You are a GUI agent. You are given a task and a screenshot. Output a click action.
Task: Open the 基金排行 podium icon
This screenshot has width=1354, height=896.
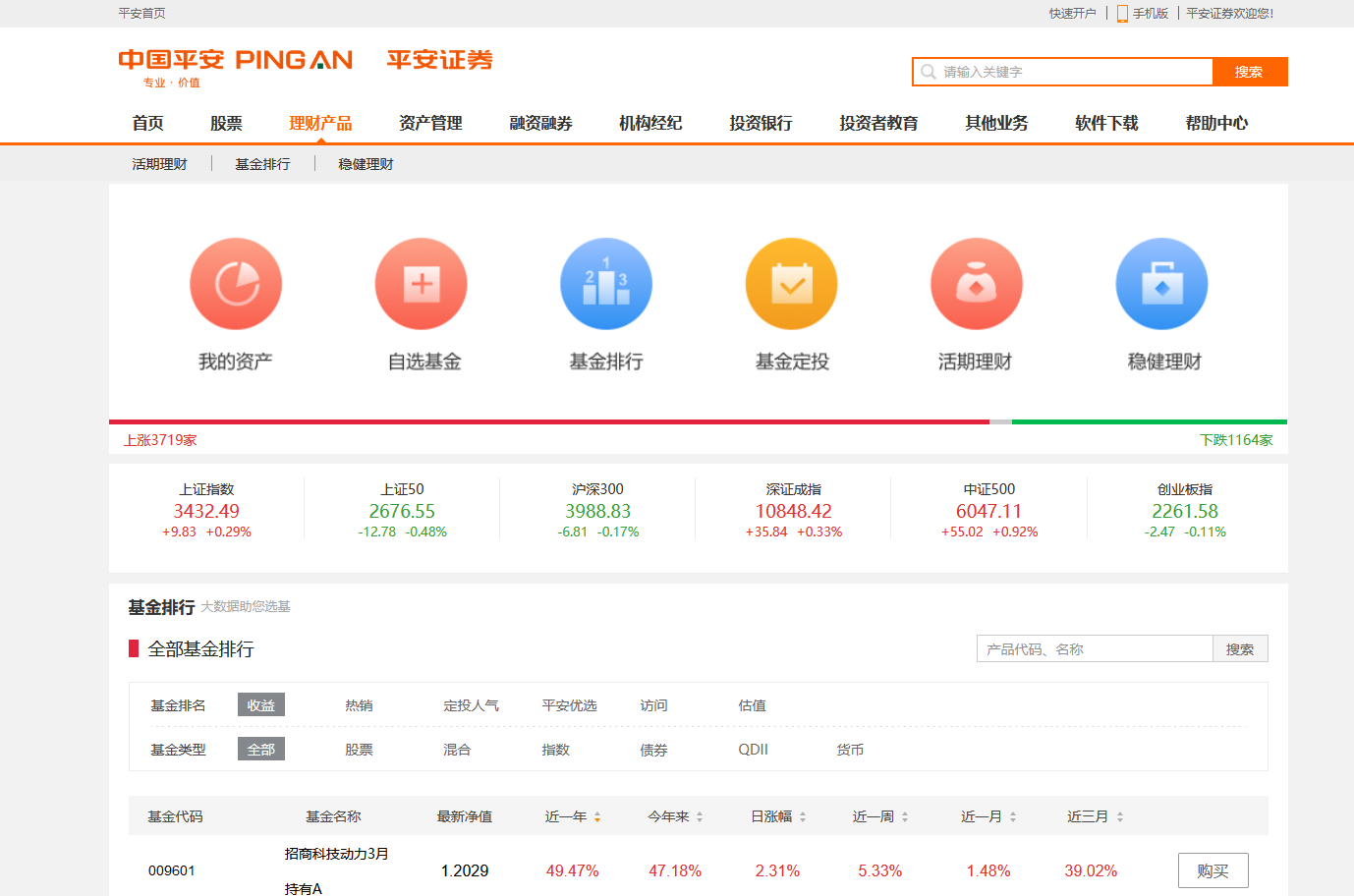pyautogui.click(x=606, y=284)
